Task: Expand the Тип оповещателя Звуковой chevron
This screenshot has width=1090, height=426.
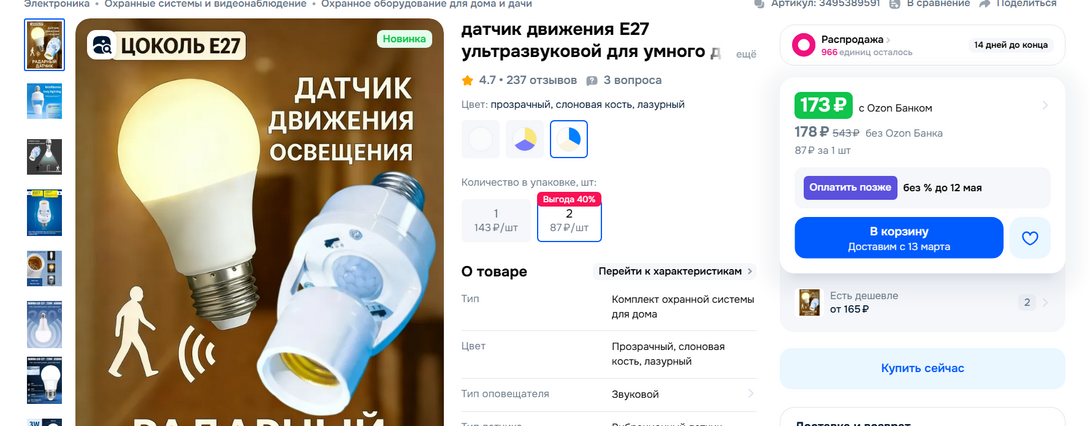Action: [750, 394]
